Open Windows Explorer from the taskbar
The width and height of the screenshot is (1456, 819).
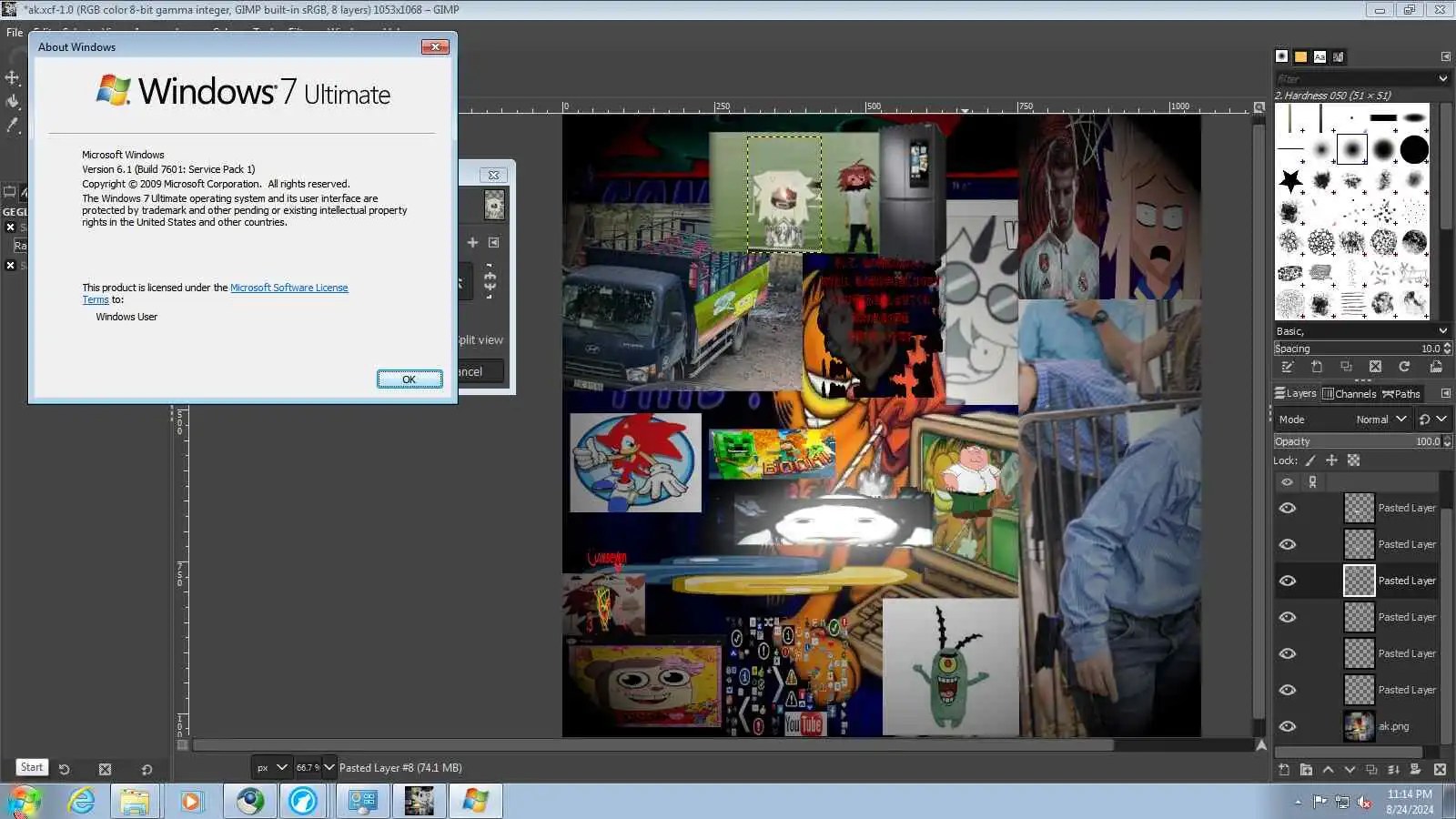[135, 801]
